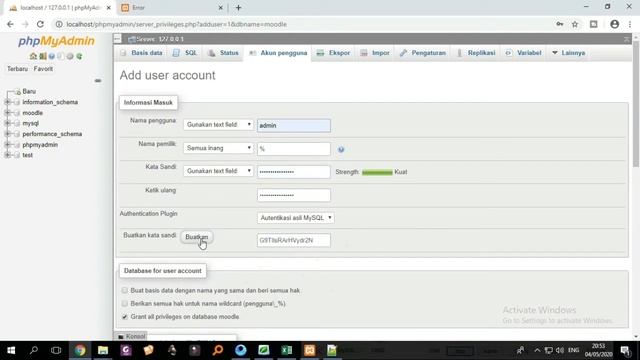Open the taskbar search magnifier icon
The image size is (640, 360).
(33, 350)
